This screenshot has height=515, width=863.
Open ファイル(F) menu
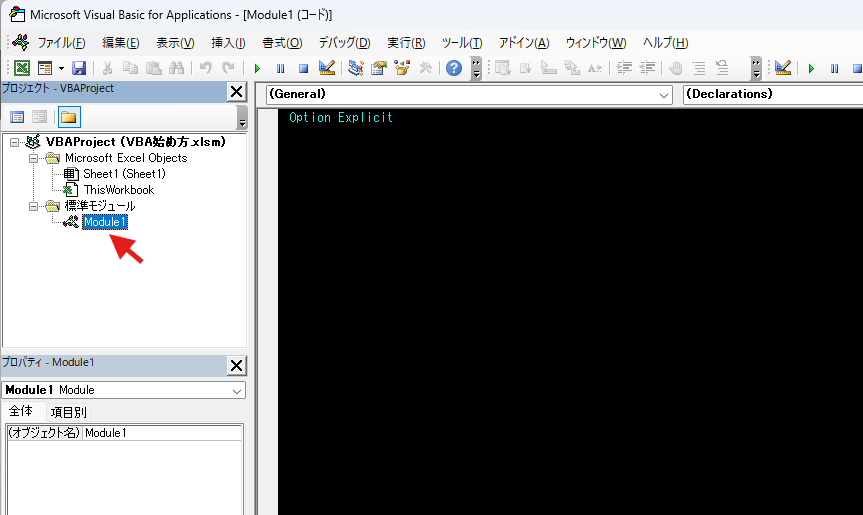pos(61,43)
